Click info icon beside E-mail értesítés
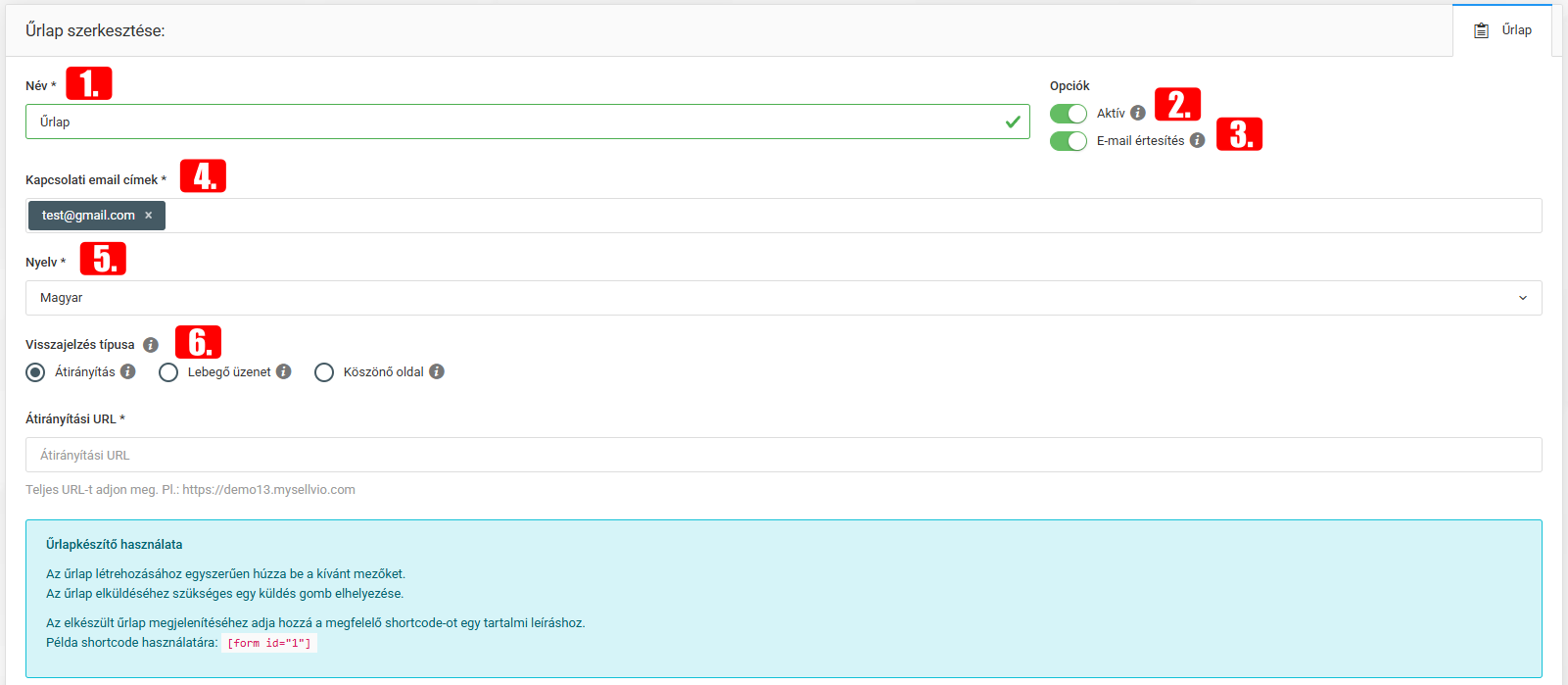The height and width of the screenshot is (685, 1568). (x=1197, y=140)
